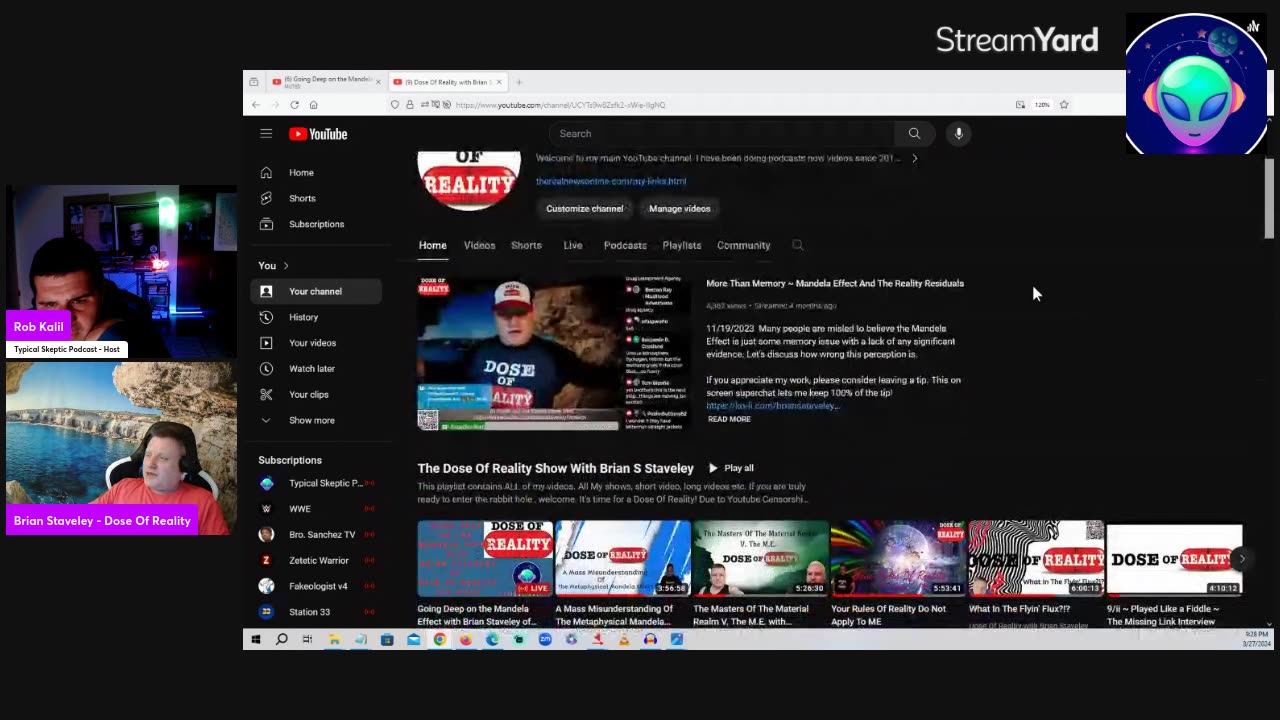This screenshot has height=720, width=1280.
Task: Click Play all for the playlist
Action: point(731,468)
